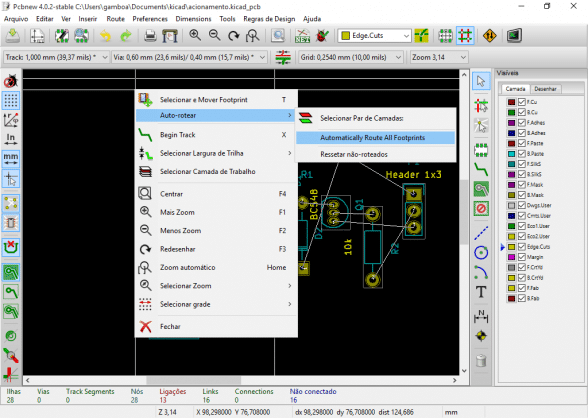Select the add keepout area tool
Viewport: 588px width, 418px height.
[x=481, y=208]
